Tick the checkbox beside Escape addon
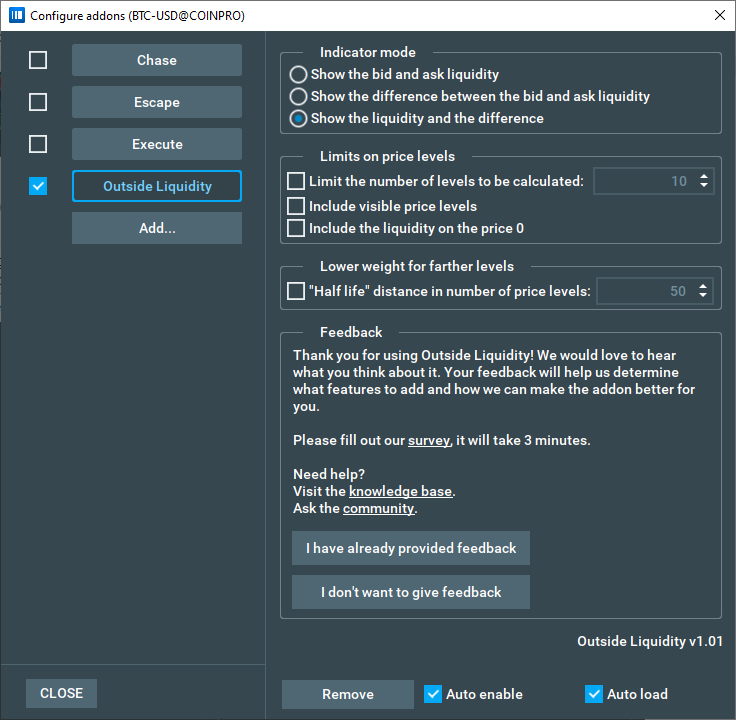The width and height of the screenshot is (736, 720). point(38,102)
